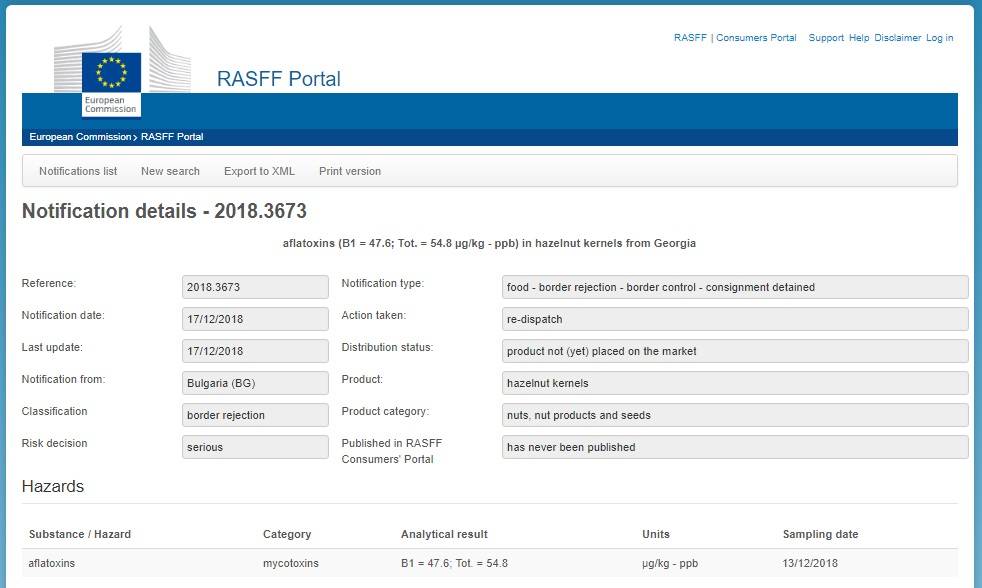The height and width of the screenshot is (588, 982).
Task: Click the Analytical result column header
Action: pyautogui.click(x=444, y=534)
